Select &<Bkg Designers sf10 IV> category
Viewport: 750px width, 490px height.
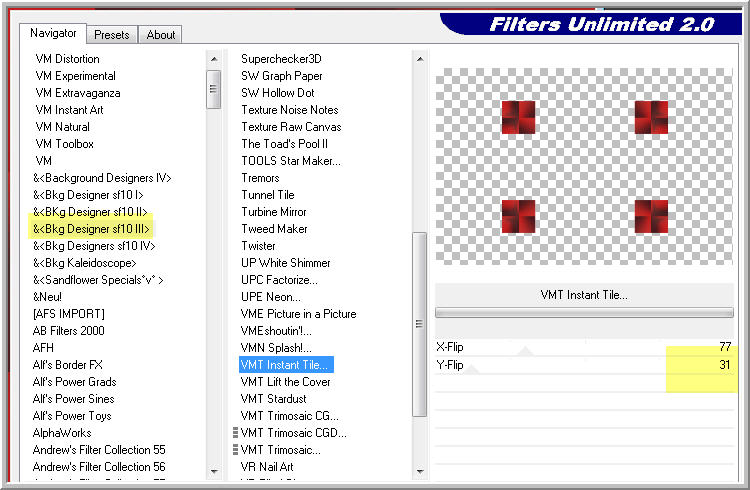click(94, 246)
